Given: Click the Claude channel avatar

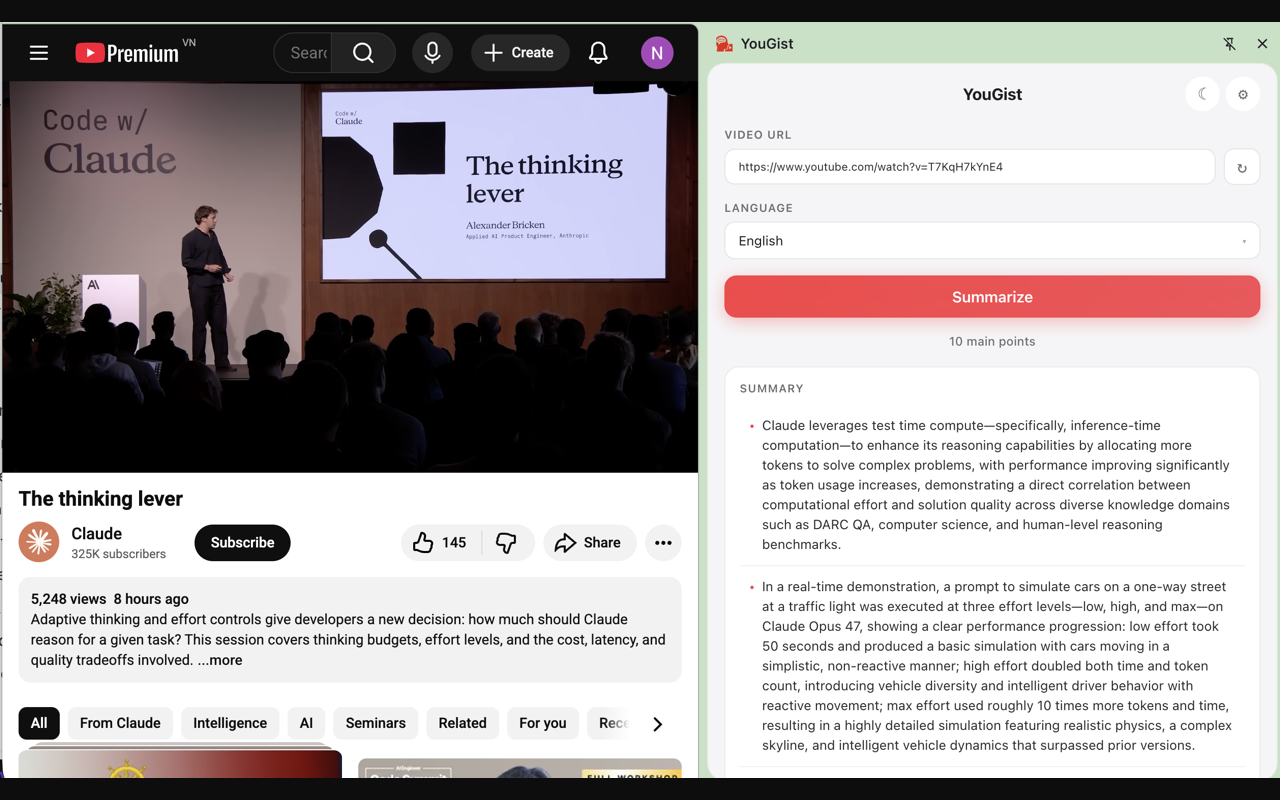Looking at the screenshot, I should pos(39,542).
